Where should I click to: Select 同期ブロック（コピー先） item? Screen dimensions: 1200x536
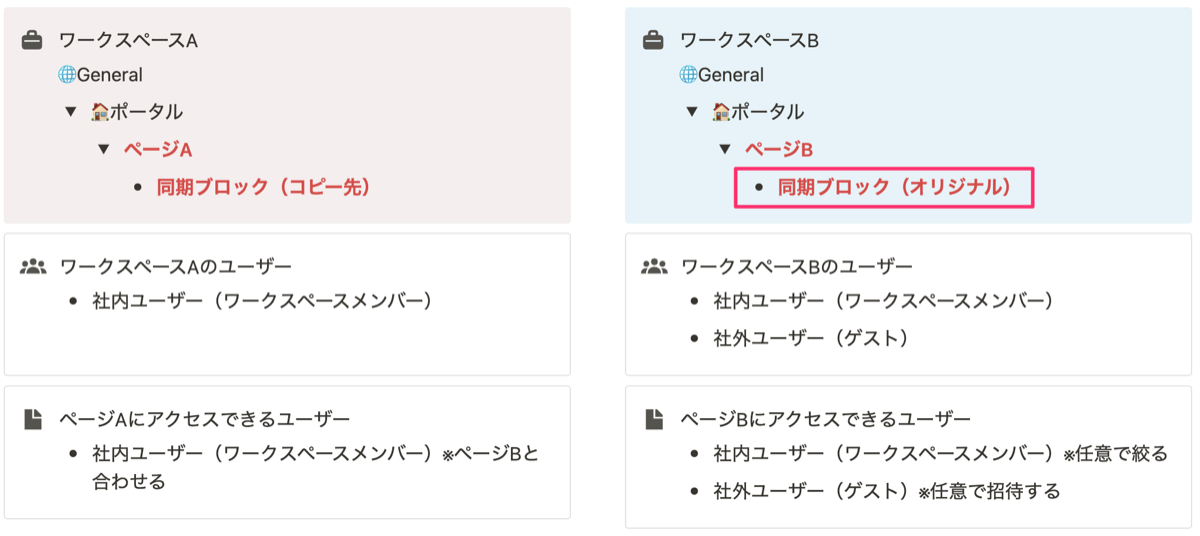[x=263, y=186]
